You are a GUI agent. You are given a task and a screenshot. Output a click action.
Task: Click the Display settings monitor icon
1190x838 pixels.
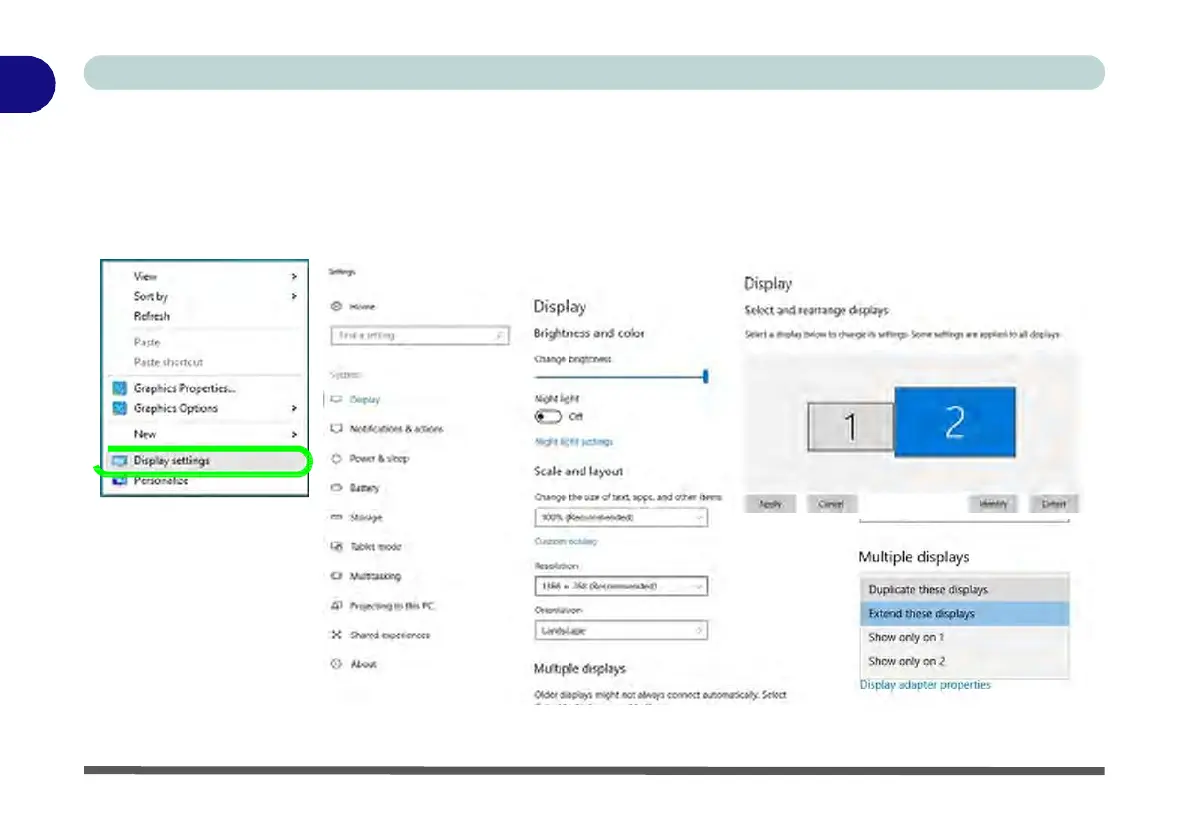[x=119, y=460]
